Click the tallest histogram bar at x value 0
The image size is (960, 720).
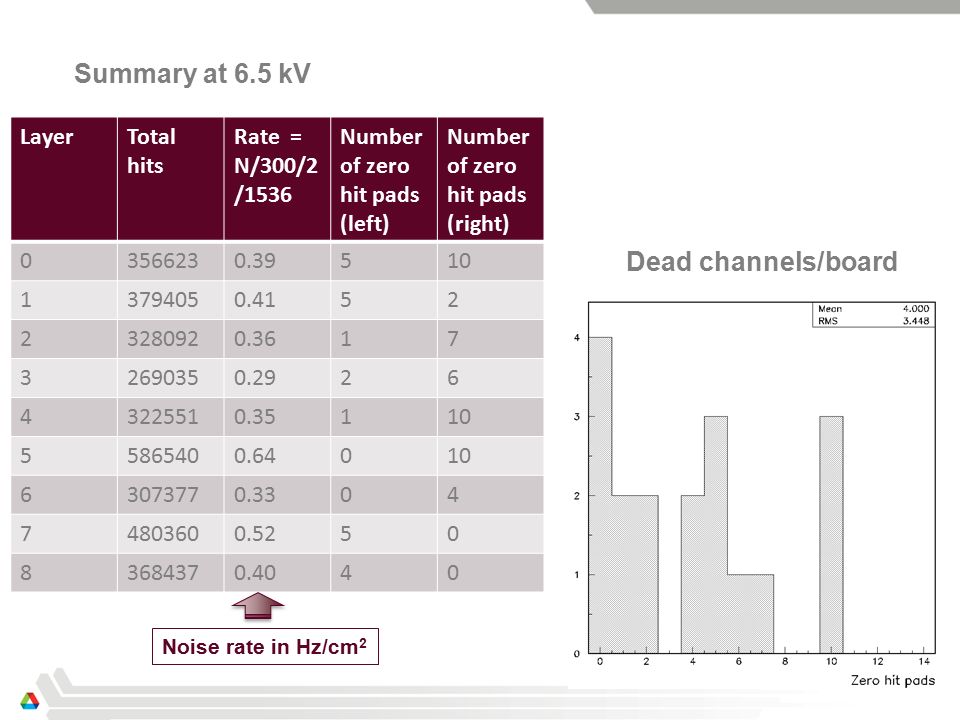600,495
